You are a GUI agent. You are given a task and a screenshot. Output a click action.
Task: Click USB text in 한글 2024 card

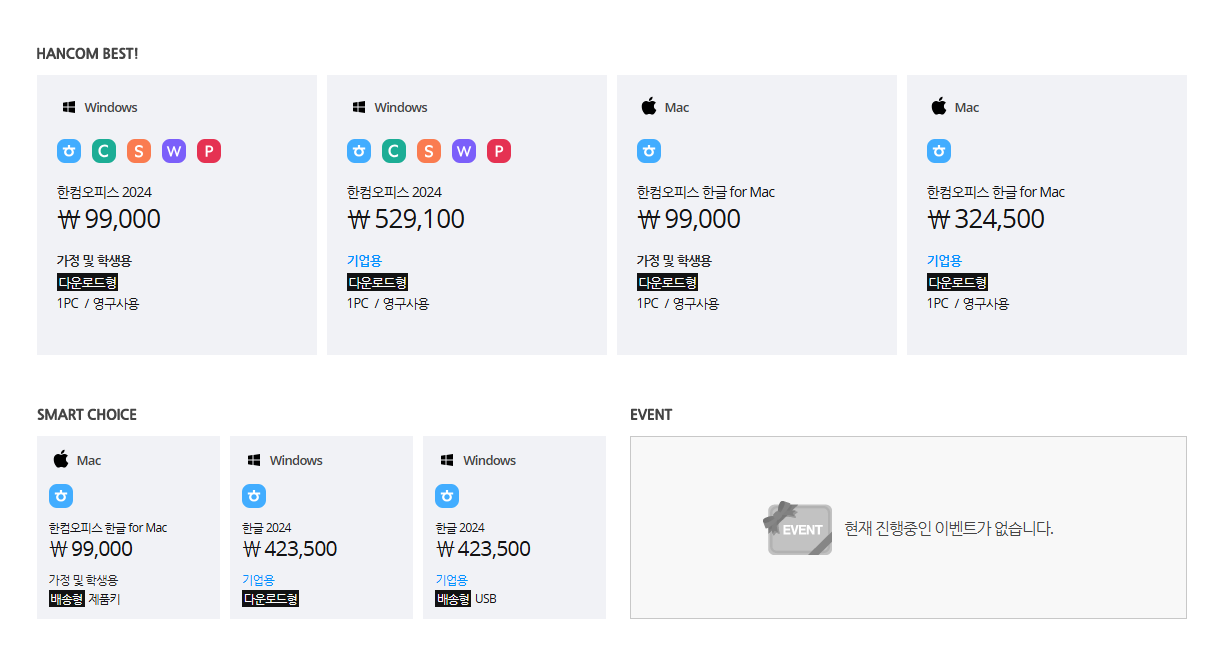485,599
